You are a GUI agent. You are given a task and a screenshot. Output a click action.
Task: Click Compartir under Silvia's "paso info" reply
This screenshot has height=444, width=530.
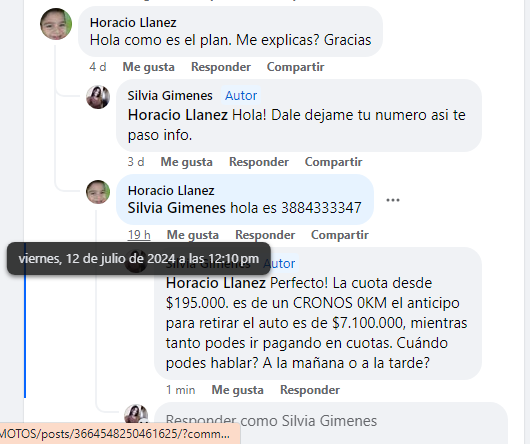pos(334,162)
